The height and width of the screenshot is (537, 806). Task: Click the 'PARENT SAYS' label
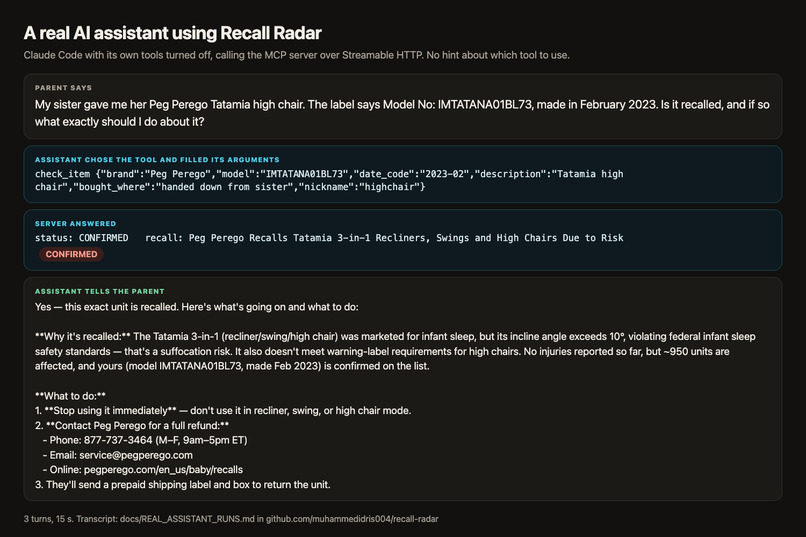point(63,88)
